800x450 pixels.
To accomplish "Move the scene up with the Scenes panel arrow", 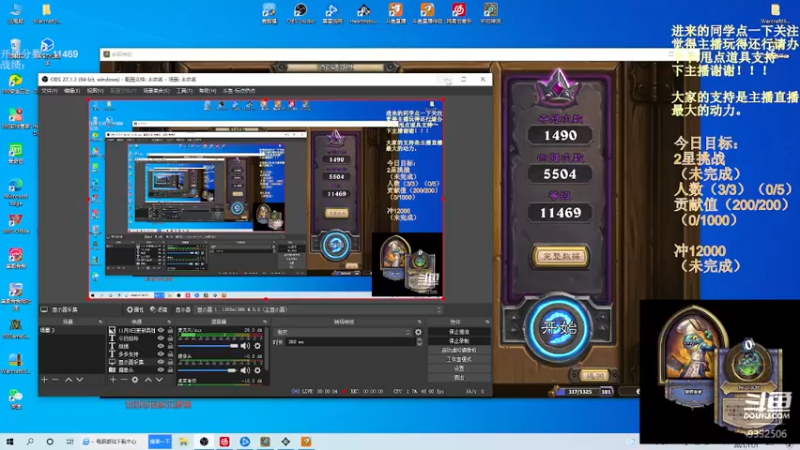I will point(68,380).
